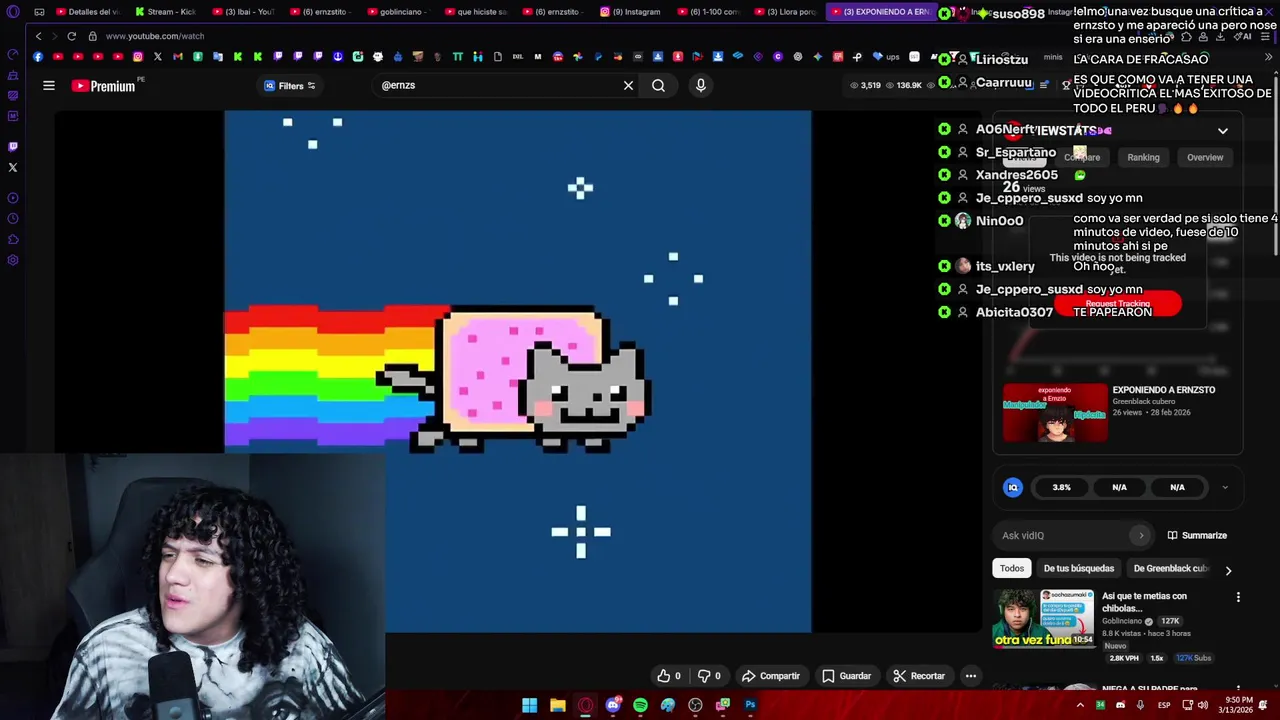1280x720 pixels.
Task: Open the vidIQ Filters button
Action: [x=290, y=86]
